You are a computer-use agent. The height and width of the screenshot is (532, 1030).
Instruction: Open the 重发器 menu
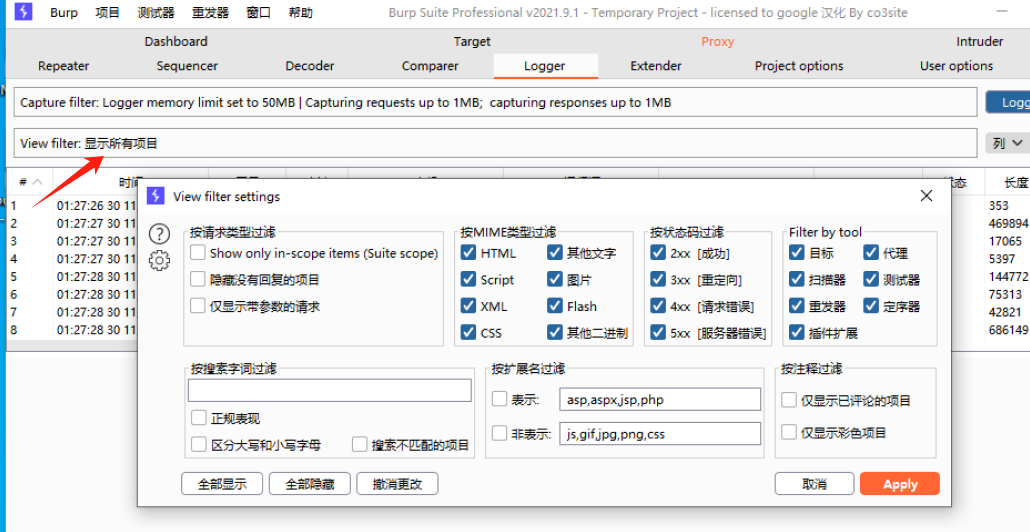pyautogui.click(x=210, y=12)
